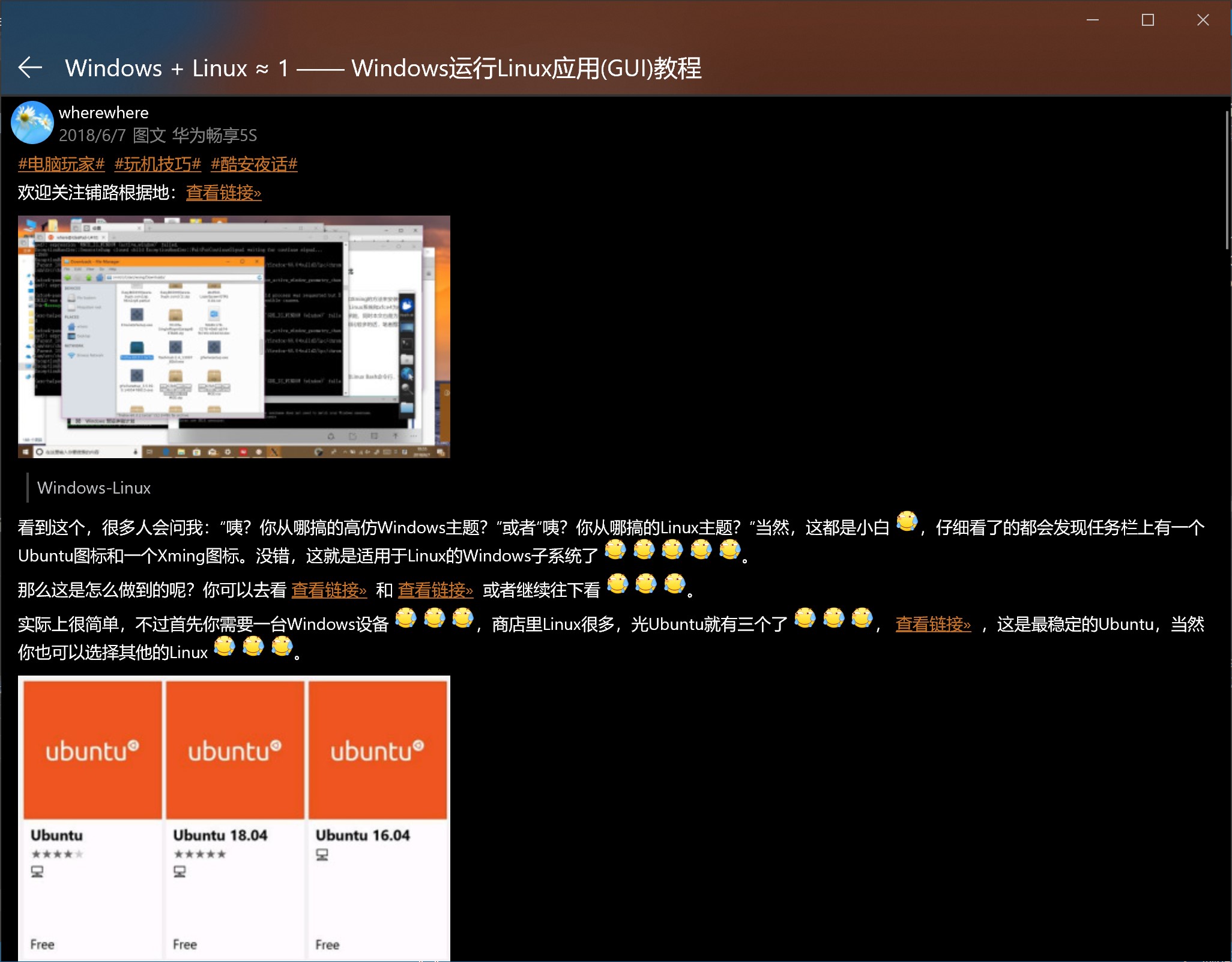Click the Ubuntu 16.04 tile in the image
Viewport: 1232px width, 962px height.
tap(378, 817)
